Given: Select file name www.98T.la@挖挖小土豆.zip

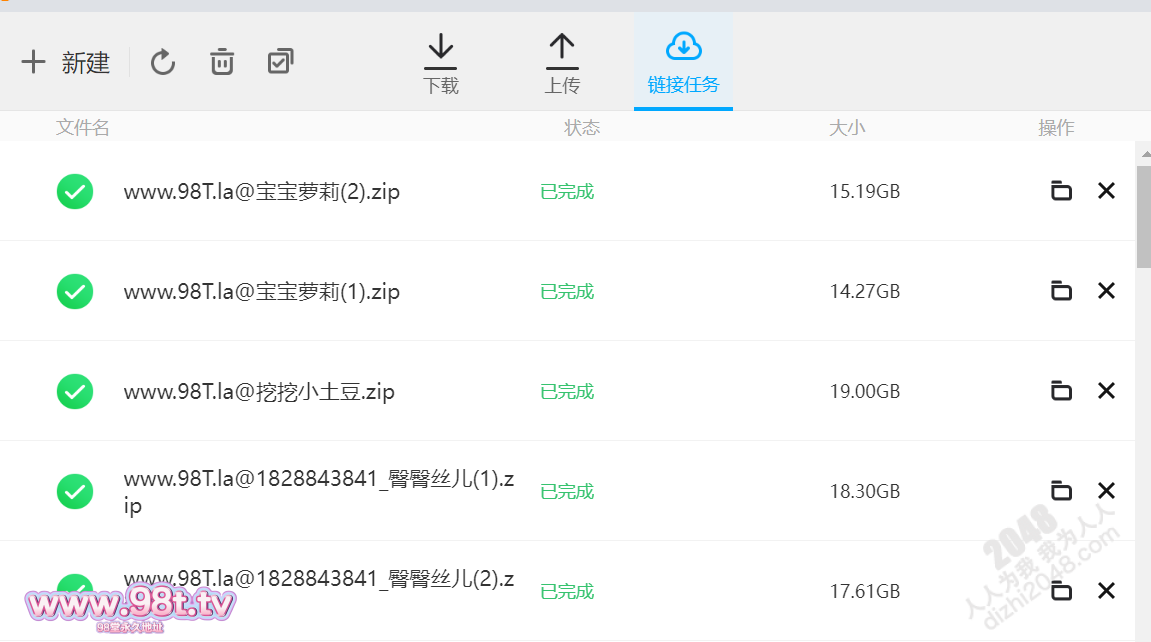Looking at the screenshot, I should click(259, 391).
